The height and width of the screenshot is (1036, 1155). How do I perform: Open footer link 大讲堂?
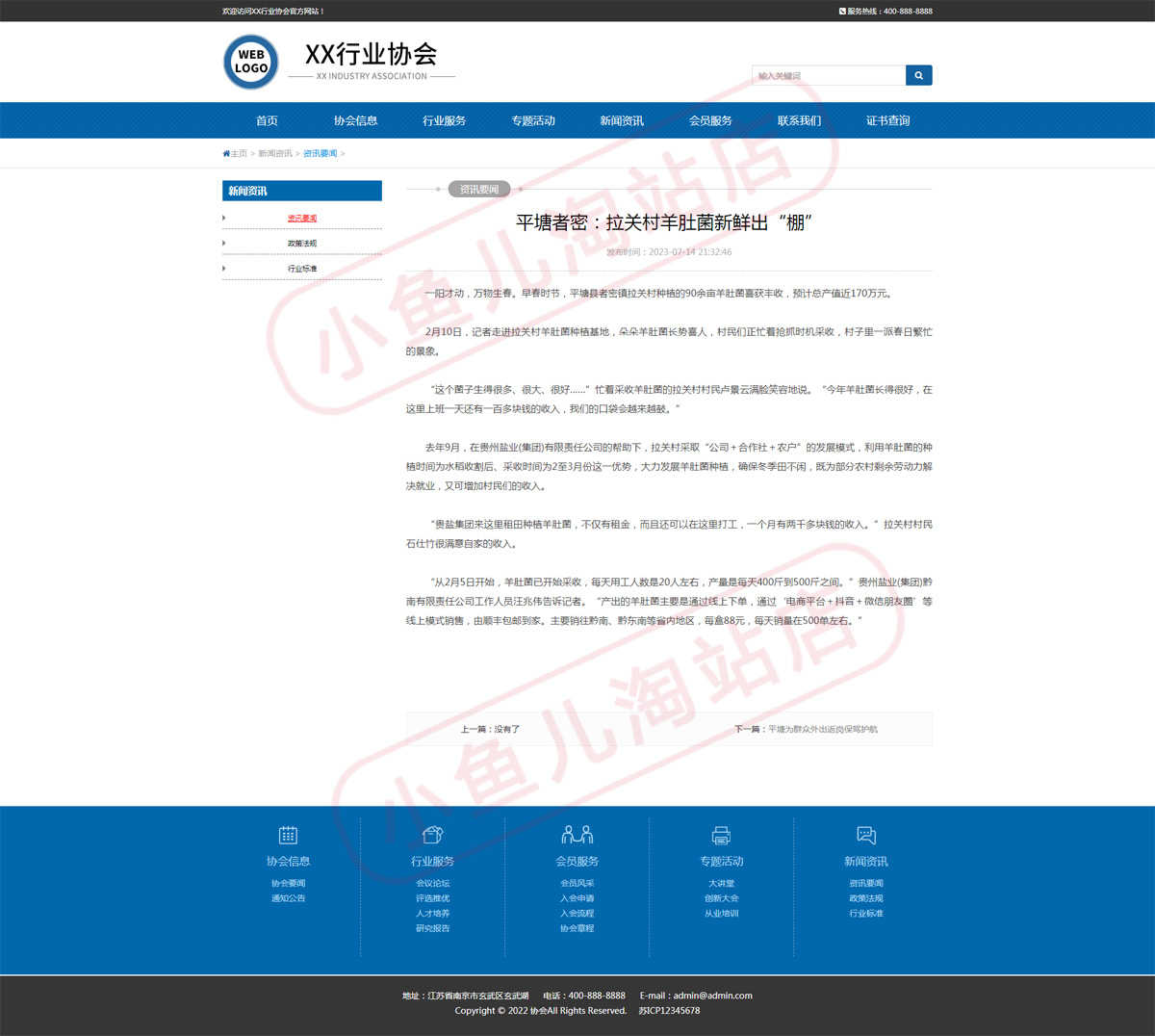[x=721, y=883]
